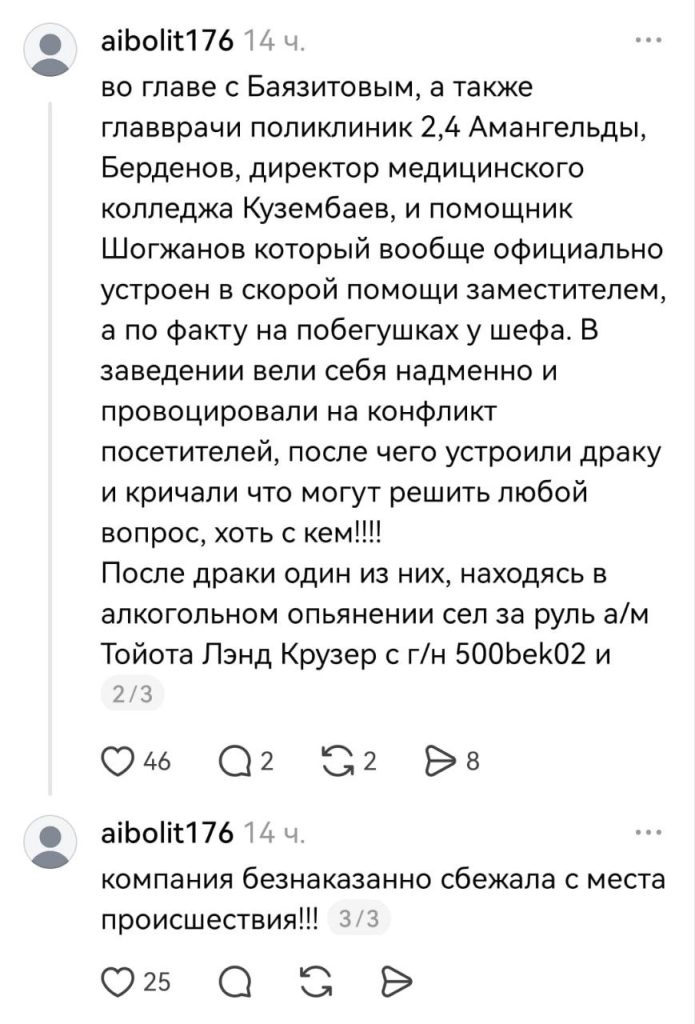Open the three-dot menu on the first post
The width and height of the screenshot is (695, 1024).
tap(649, 40)
